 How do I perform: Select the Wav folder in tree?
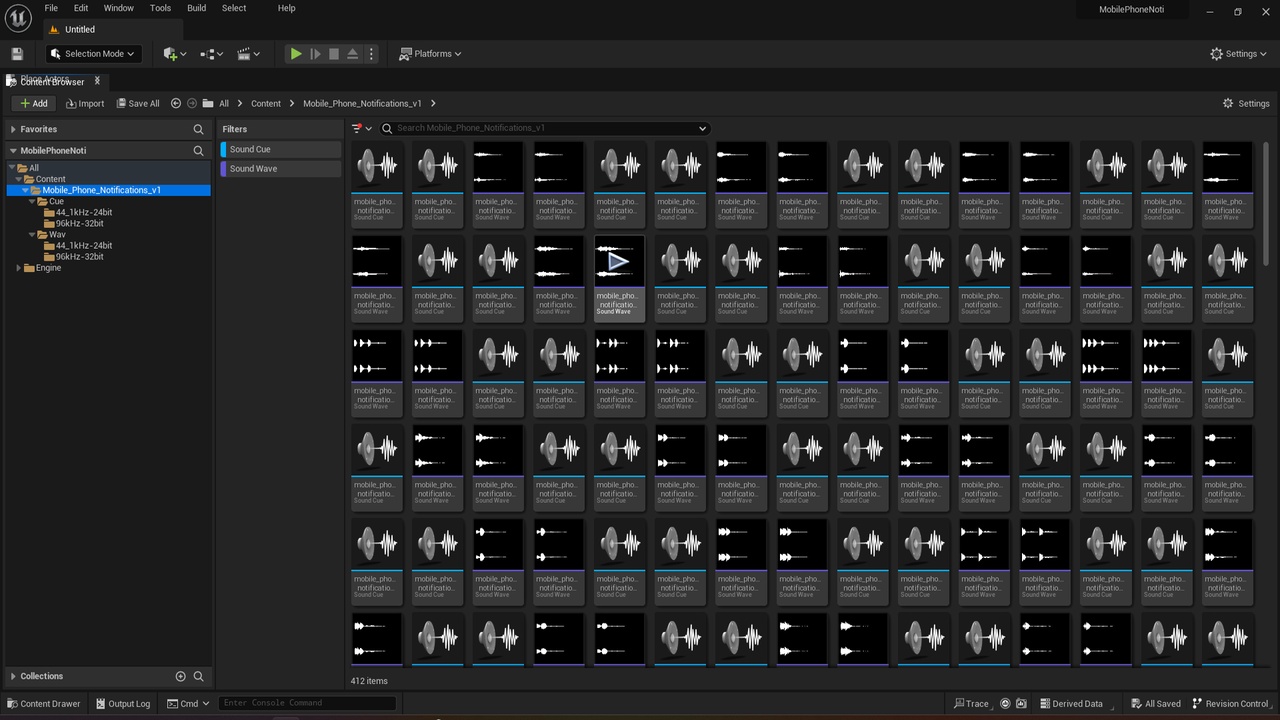pyautogui.click(x=57, y=234)
